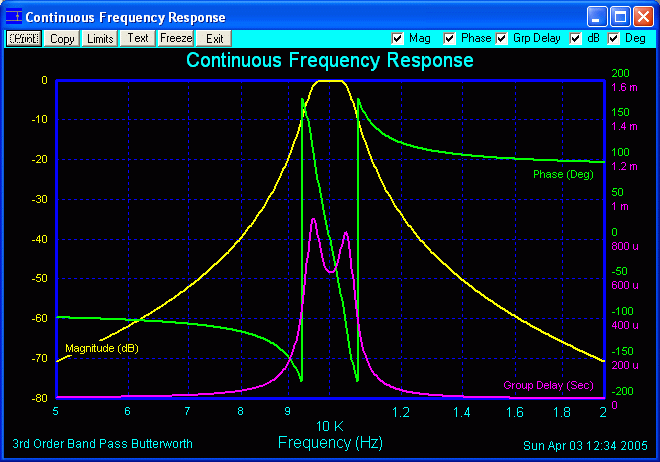This screenshot has width=660, height=462.
Task: Click the Exit button
Action: coord(214,38)
